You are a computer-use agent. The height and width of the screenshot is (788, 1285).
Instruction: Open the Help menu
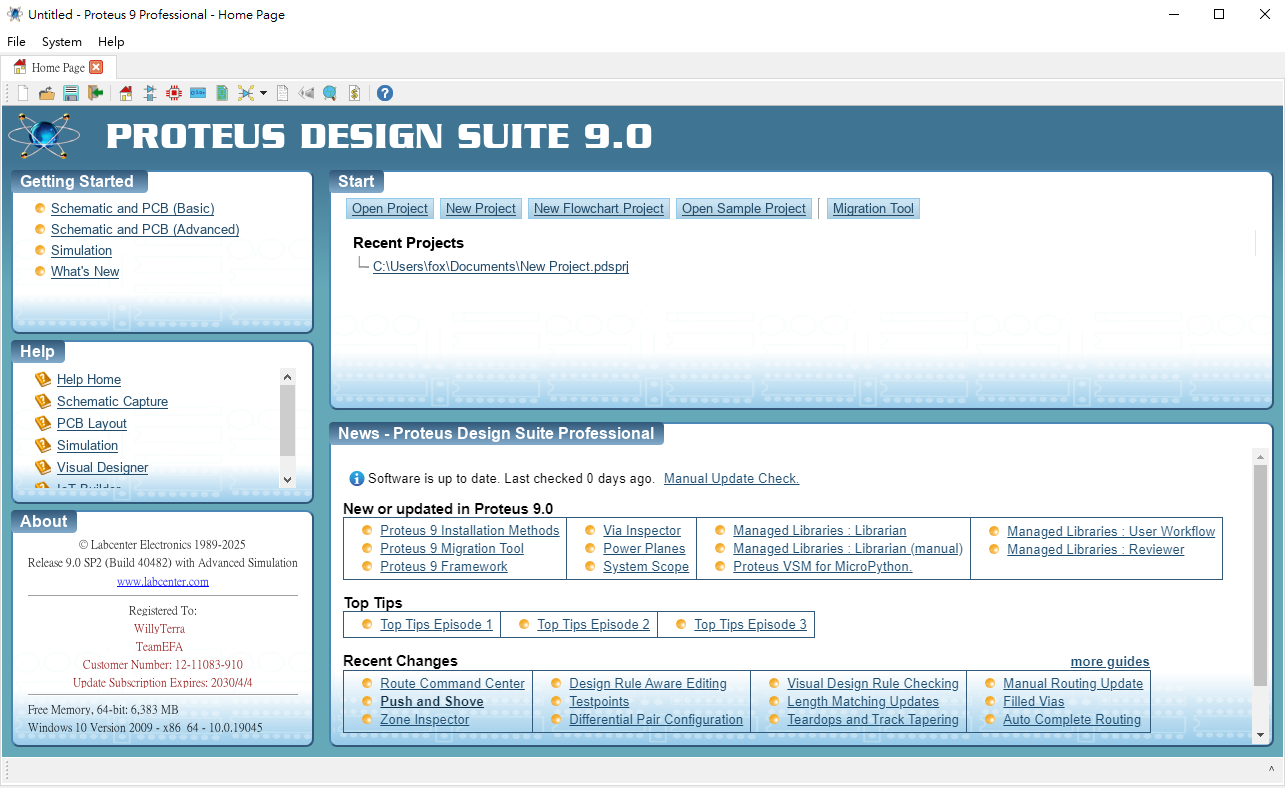coord(111,42)
